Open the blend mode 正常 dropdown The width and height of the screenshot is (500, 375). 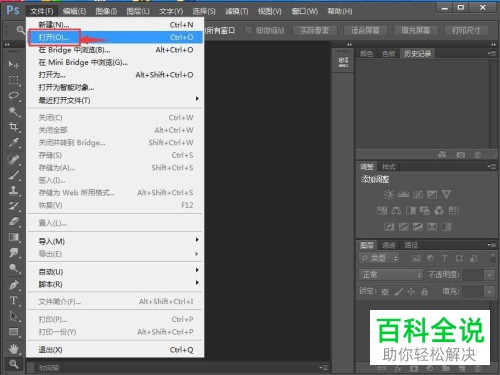point(391,275)
